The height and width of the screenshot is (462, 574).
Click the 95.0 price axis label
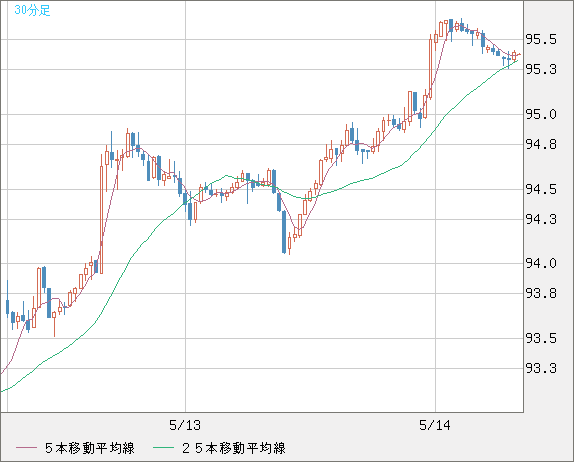point(541,115)
